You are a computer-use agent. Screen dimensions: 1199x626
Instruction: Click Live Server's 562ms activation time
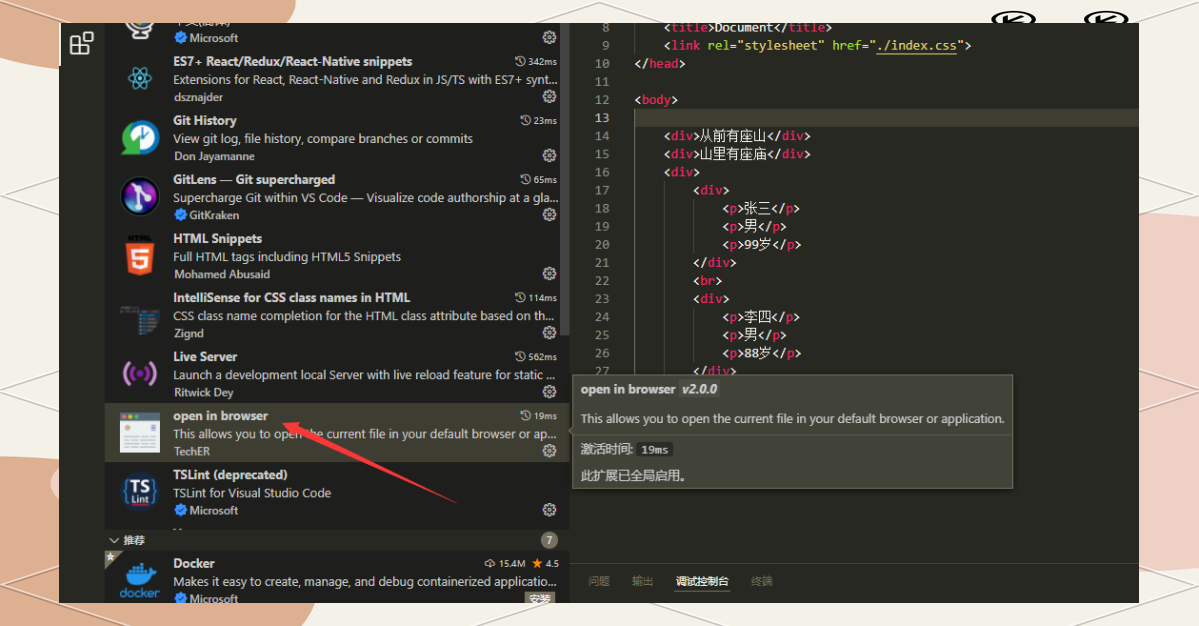tap(536, 356)
